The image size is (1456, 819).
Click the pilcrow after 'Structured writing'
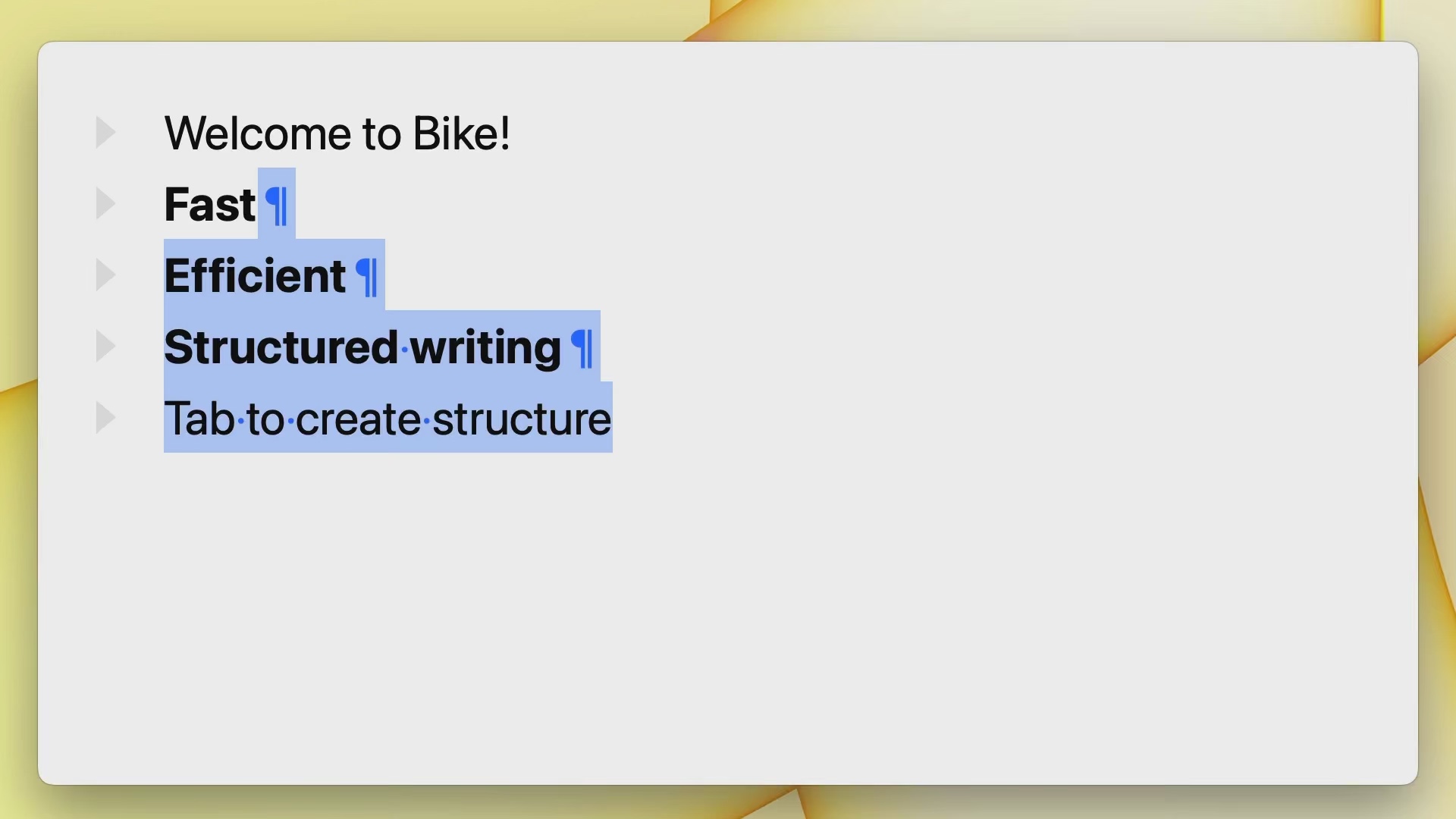[582, 348]
